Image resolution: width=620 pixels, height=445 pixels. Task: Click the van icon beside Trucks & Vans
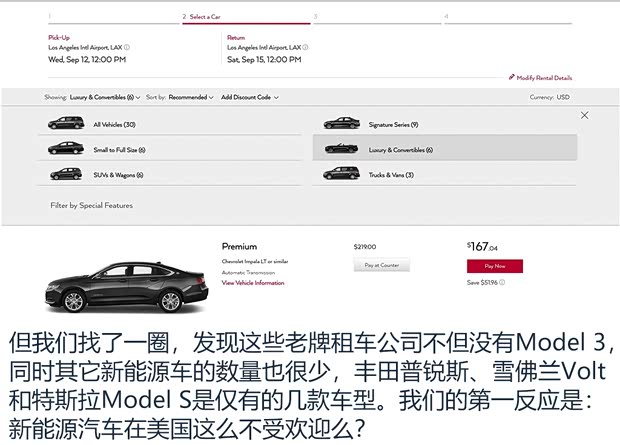tap(342, 173)
